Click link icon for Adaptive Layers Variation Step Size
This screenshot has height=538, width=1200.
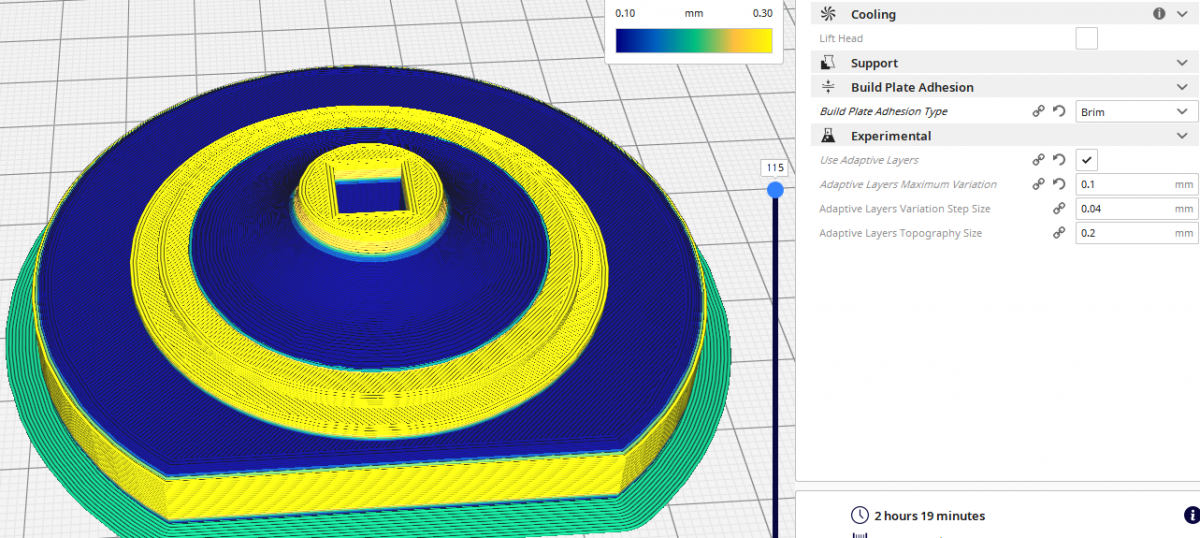coord(1058,209)
